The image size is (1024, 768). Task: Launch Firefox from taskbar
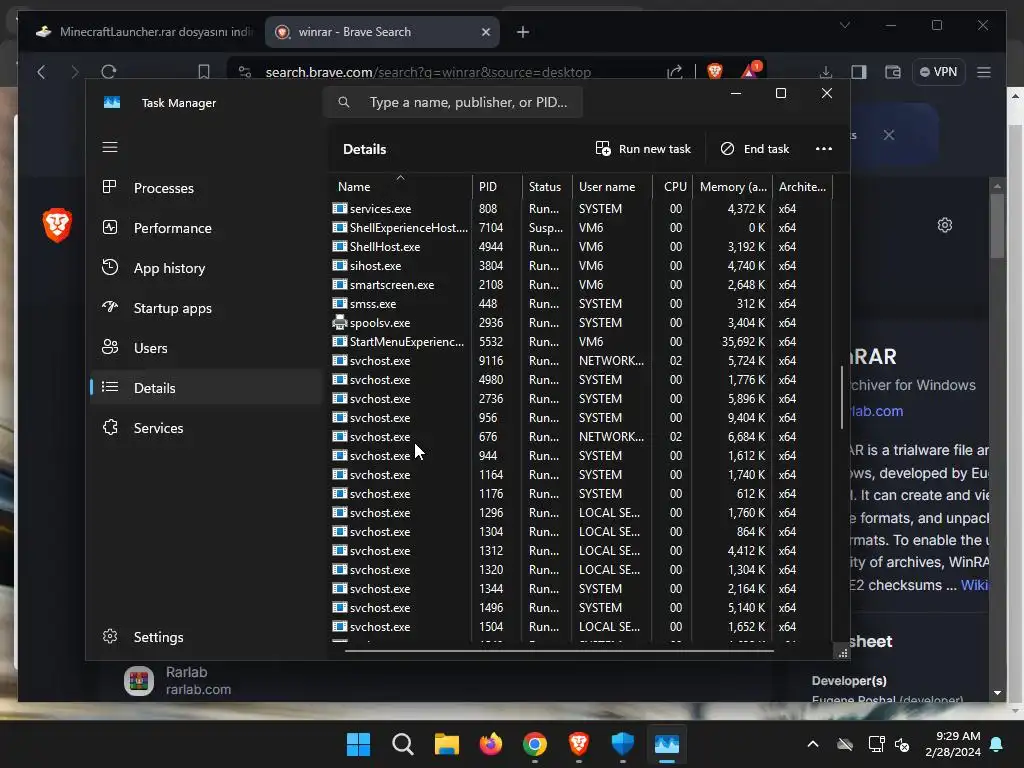pyautogui.click(x=490, y=744)
